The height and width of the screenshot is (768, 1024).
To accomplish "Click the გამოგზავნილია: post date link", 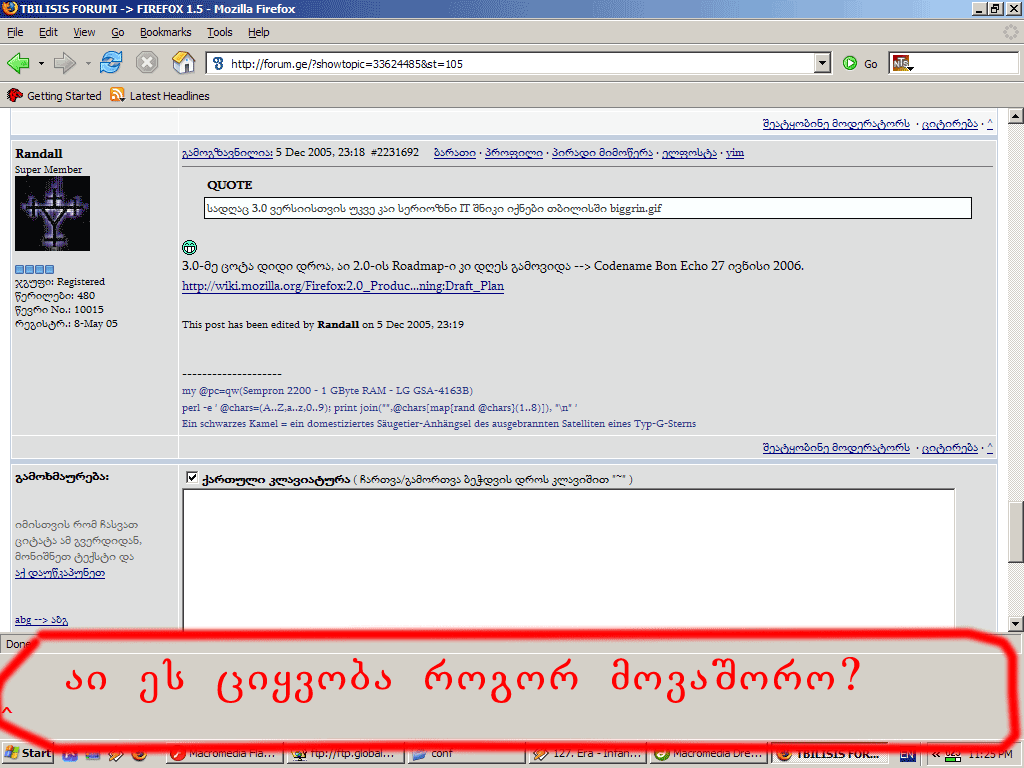I will 227,153.
